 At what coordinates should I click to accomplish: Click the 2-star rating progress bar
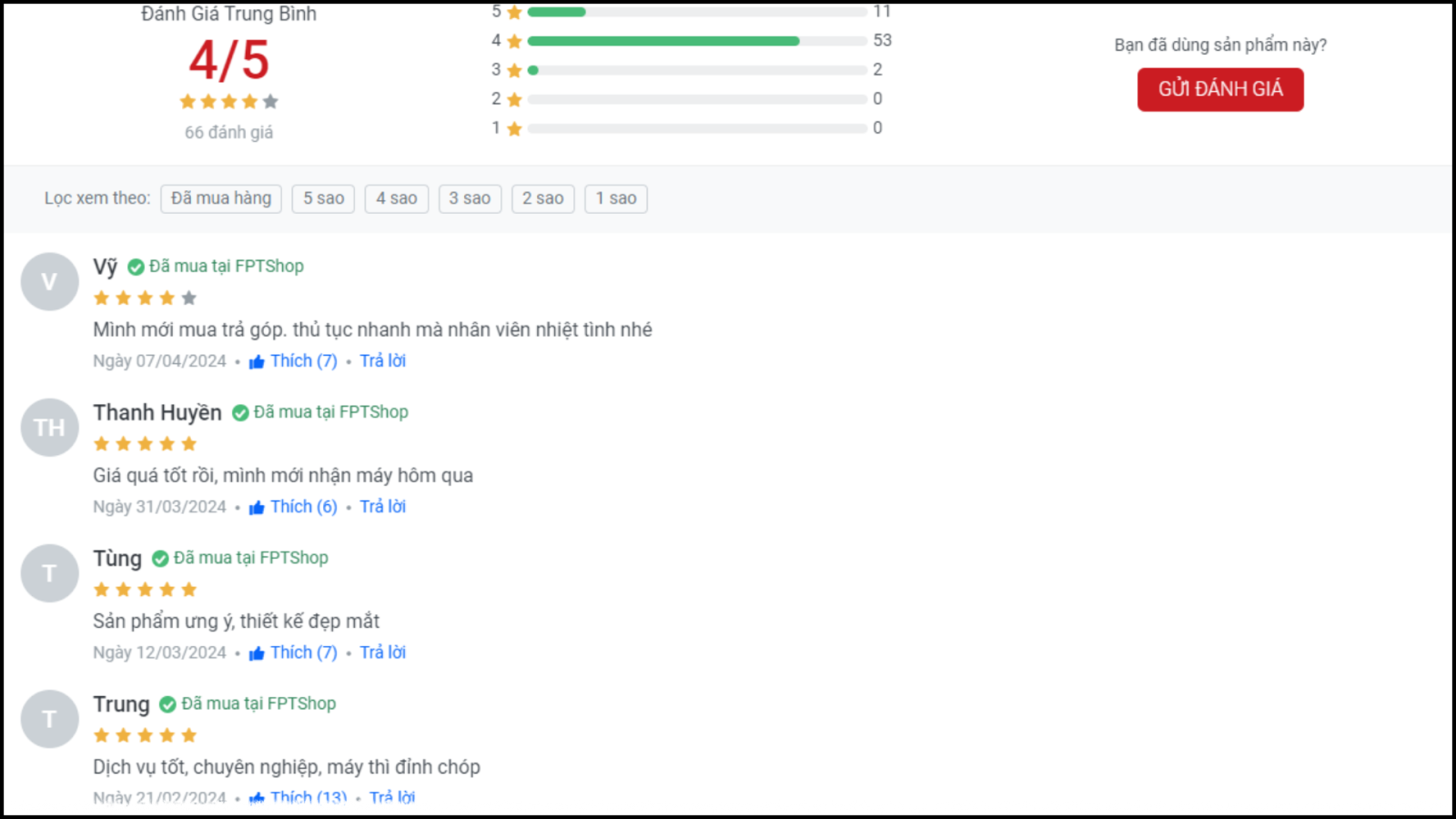pyautogui.click(x=697, y=99)
